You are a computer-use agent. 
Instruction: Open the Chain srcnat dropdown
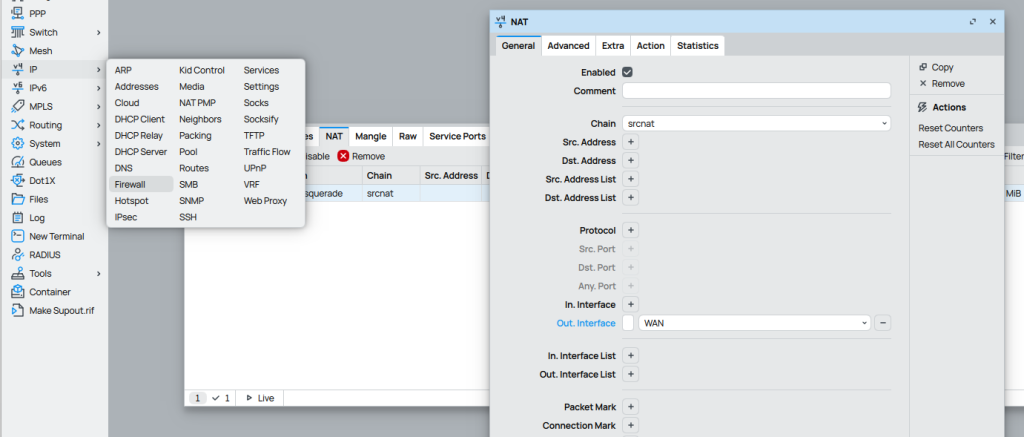(x=756, y=123)
